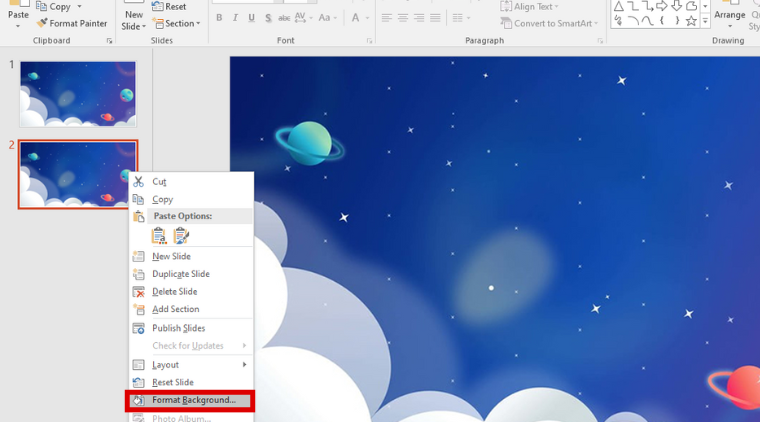Open Change Case dropdown

(328, 18)
